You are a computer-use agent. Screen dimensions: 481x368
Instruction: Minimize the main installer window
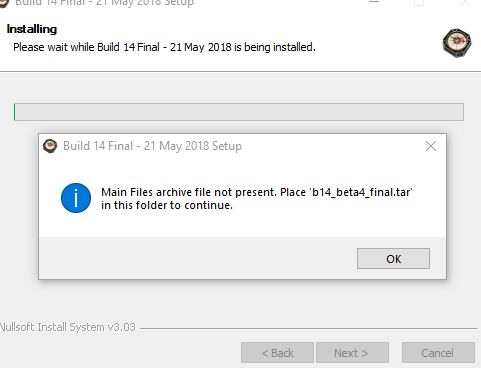374,2
